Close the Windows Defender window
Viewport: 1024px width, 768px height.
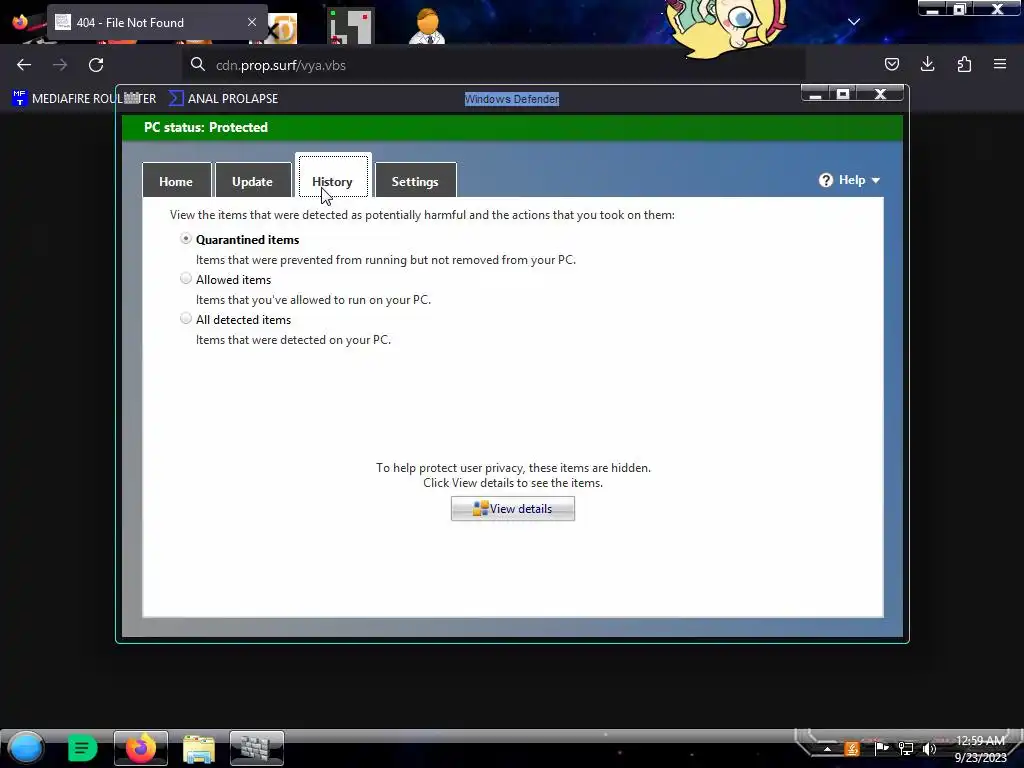click(880, 94)
